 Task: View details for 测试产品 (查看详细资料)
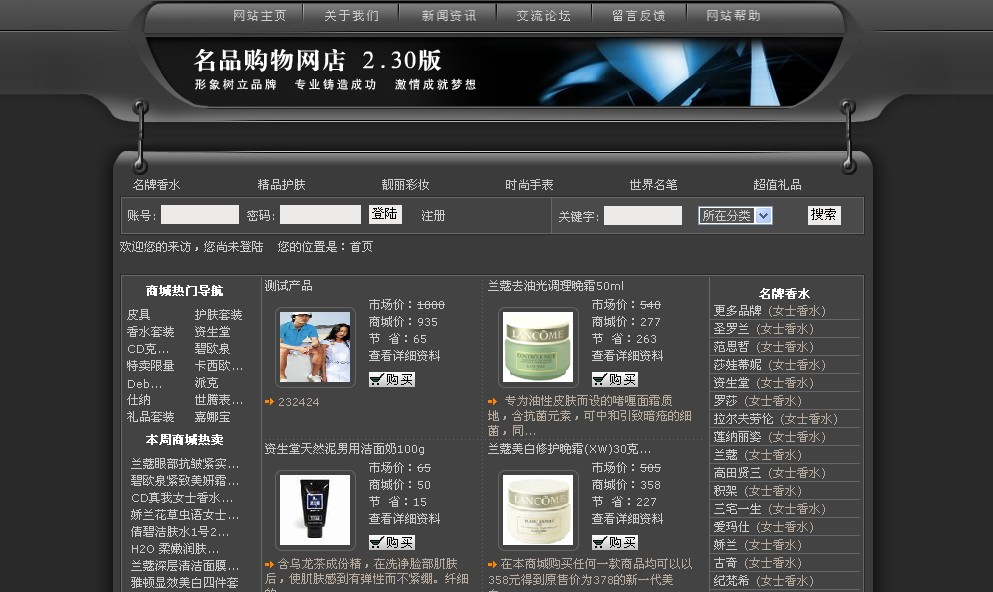pyautogui.click(x=404, y=356)
